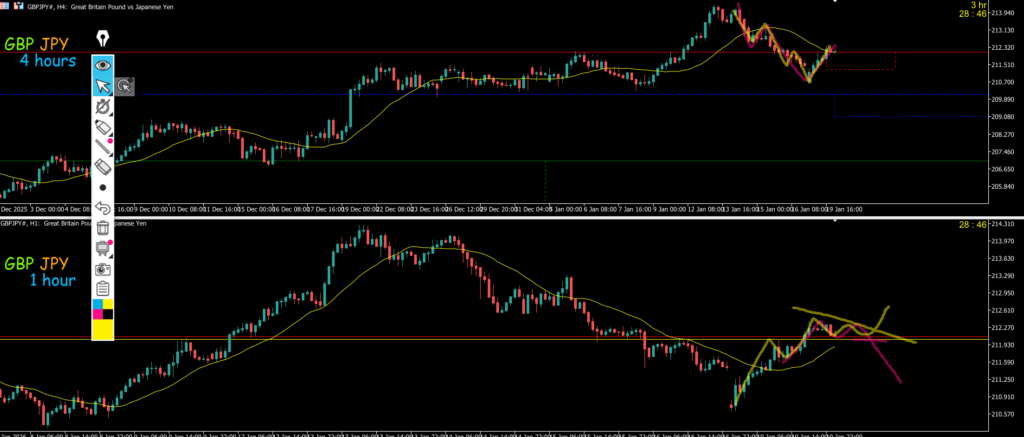Image resolution: width=1024 pixels, height=437 pixels.
Task: Open the brush size dot selector
Action: (102, 187)
